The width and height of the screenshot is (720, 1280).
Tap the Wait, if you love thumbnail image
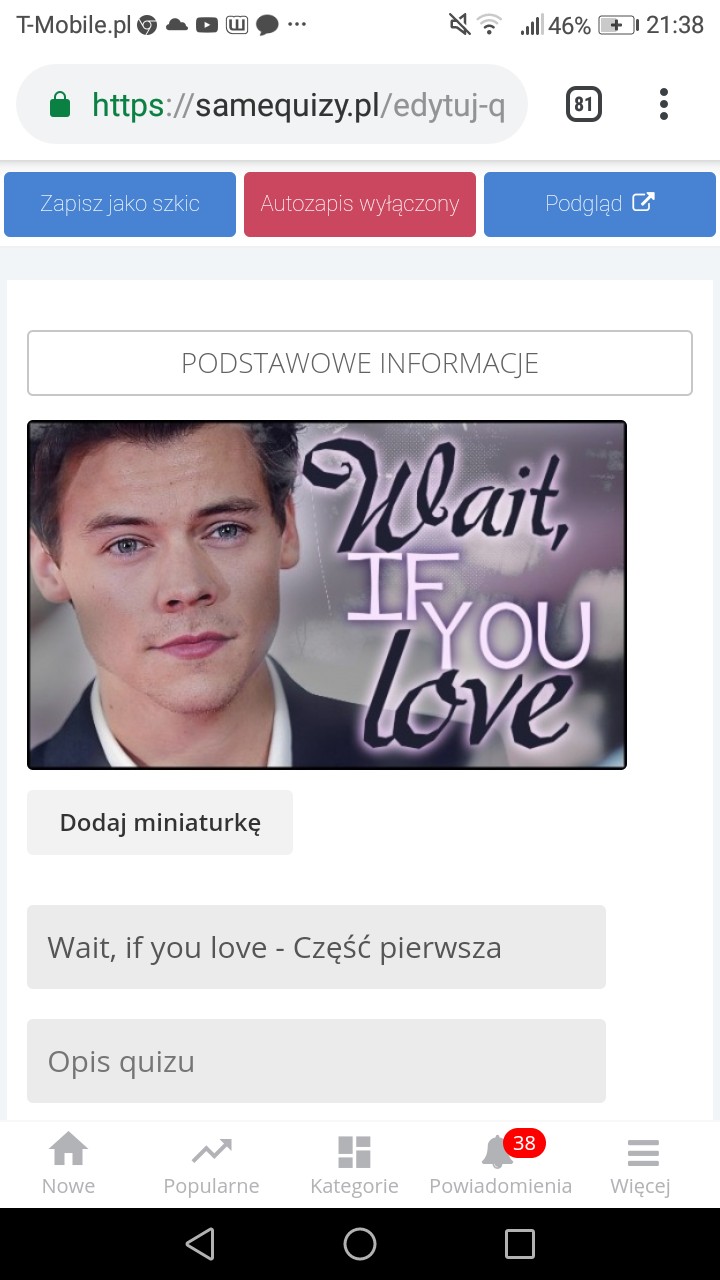(327, 595)
